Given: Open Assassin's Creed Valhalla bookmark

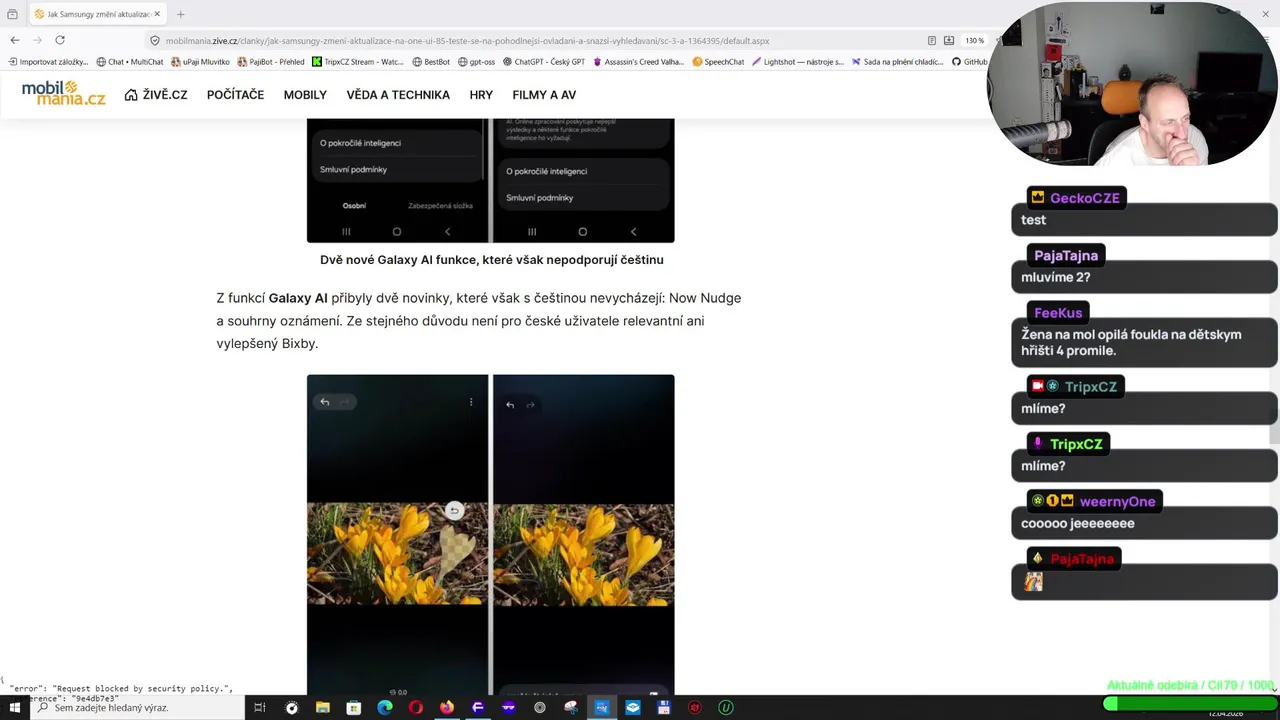Looking at the screenshot, I should pos(639,62).
